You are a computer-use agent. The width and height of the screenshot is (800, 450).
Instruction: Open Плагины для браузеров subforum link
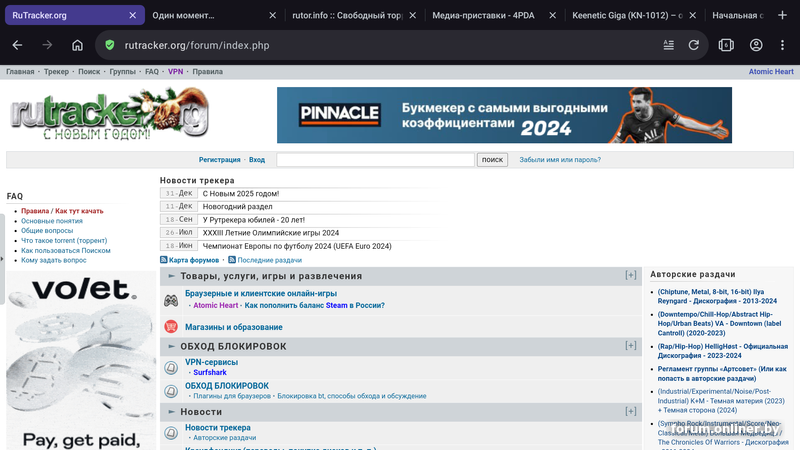coord(232,396)
